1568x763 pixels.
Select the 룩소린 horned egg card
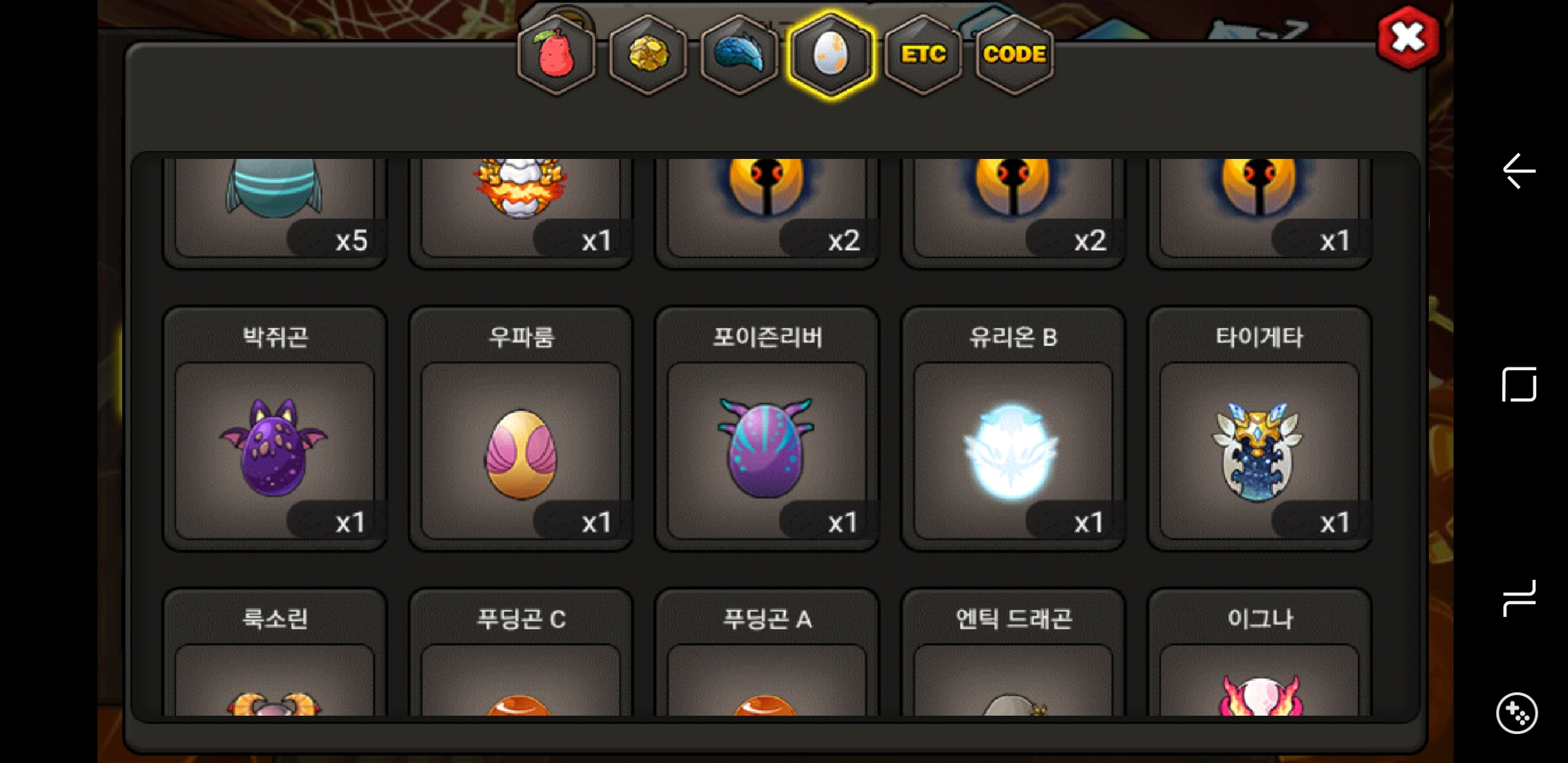tap(275, 652)
